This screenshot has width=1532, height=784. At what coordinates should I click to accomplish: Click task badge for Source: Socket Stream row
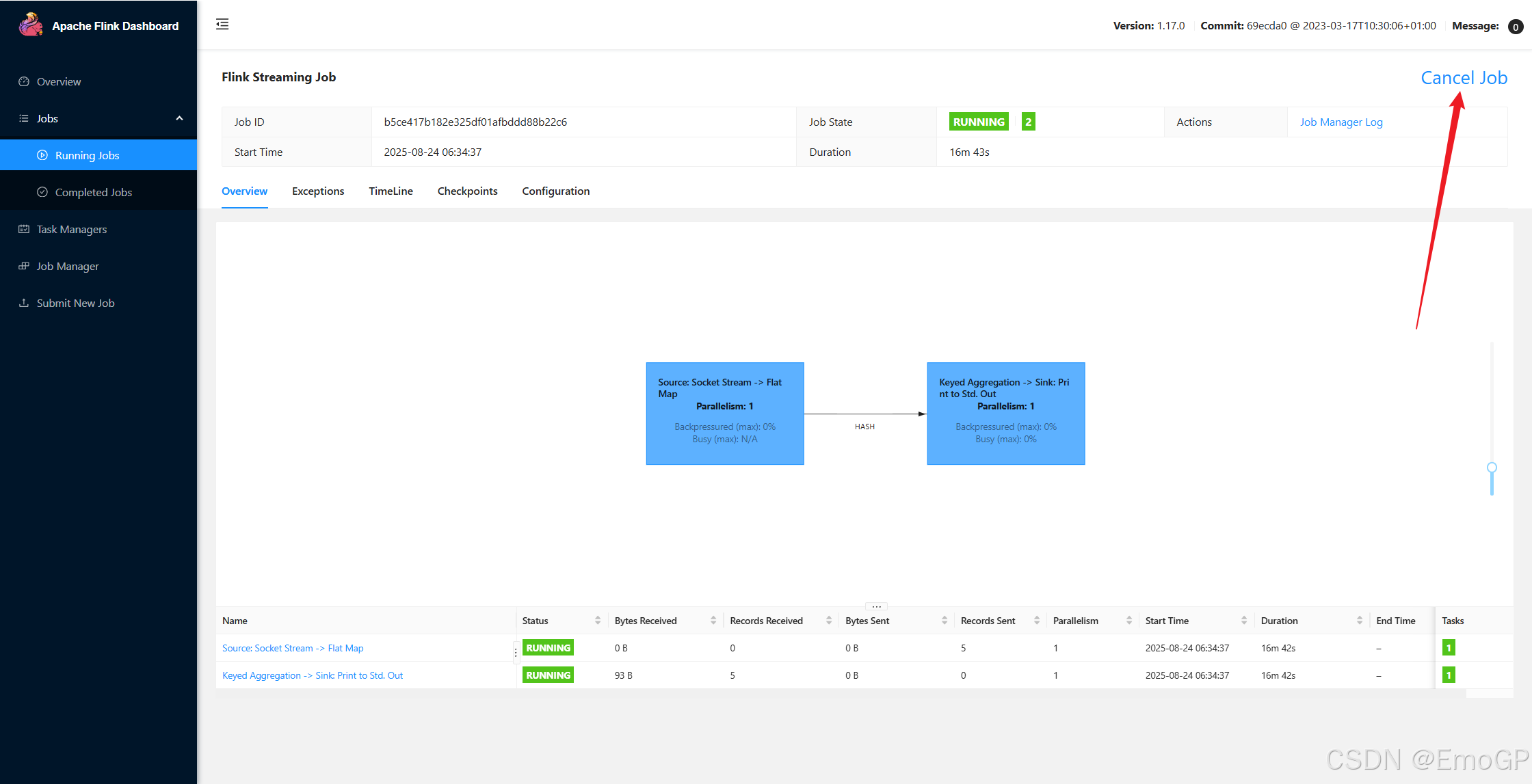1449,648
